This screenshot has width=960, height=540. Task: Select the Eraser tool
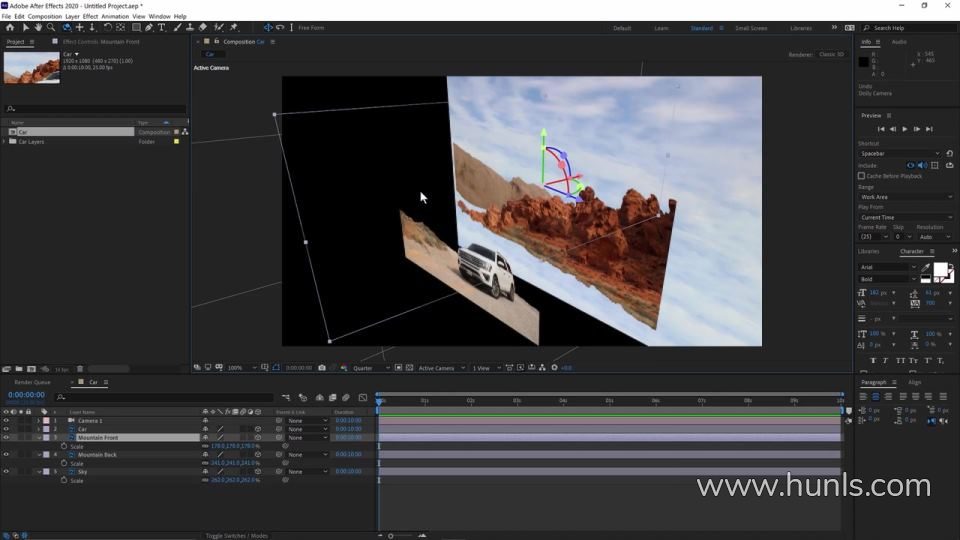coord(204,27)
